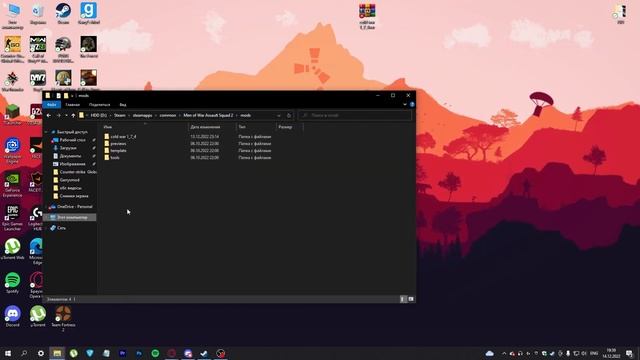Viewport: 640px width, 360px height.
Task: Switch to large icons view in status bar
Action: (411, 299)
